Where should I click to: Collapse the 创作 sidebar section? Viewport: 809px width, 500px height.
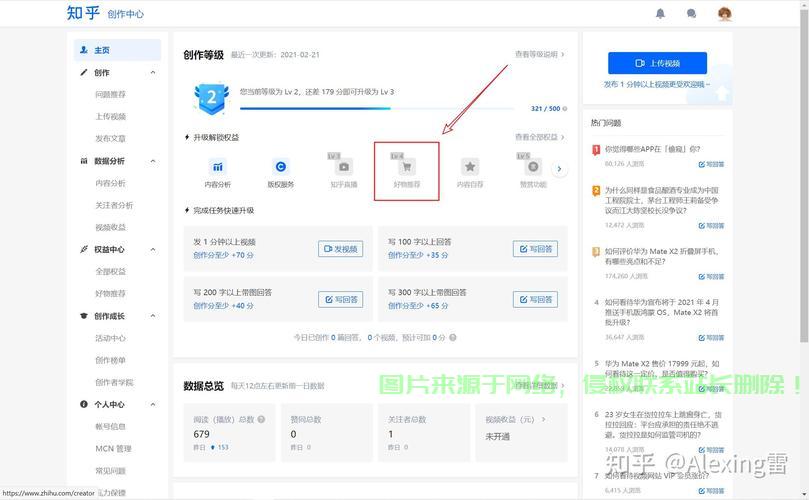click(153, 72)
